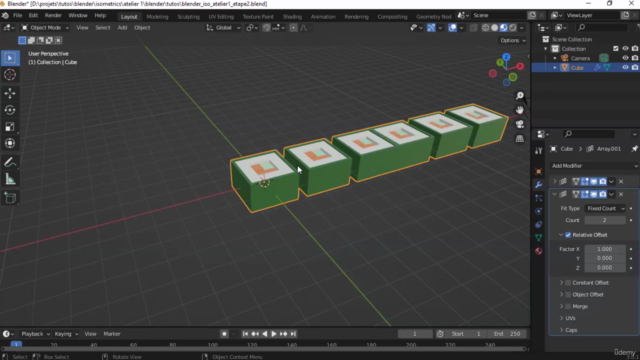Jump to timeline start frame
The height and width of the screenshot is (360, 640).
[245, 334]
